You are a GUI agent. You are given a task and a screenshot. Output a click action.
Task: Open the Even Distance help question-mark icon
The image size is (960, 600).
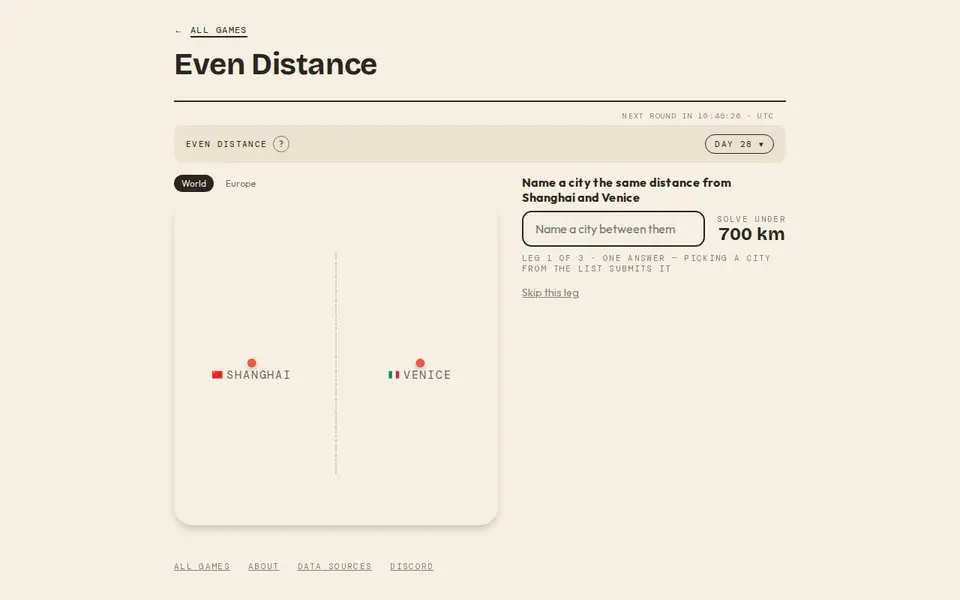coord(281,144)
